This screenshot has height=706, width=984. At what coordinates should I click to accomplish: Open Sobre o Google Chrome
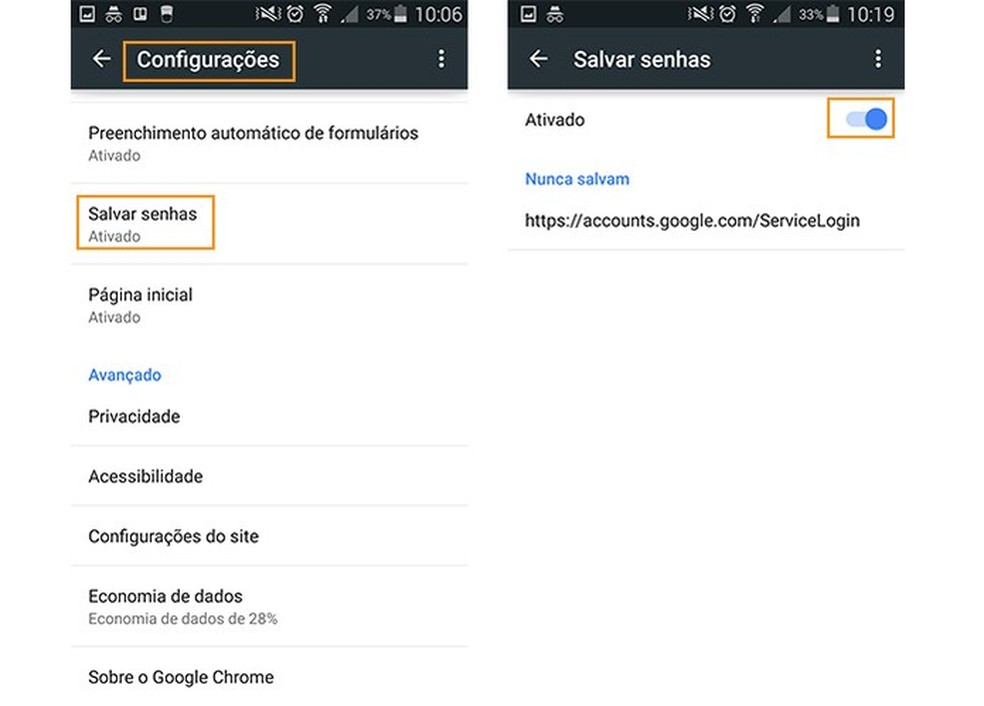pos(269,677)
